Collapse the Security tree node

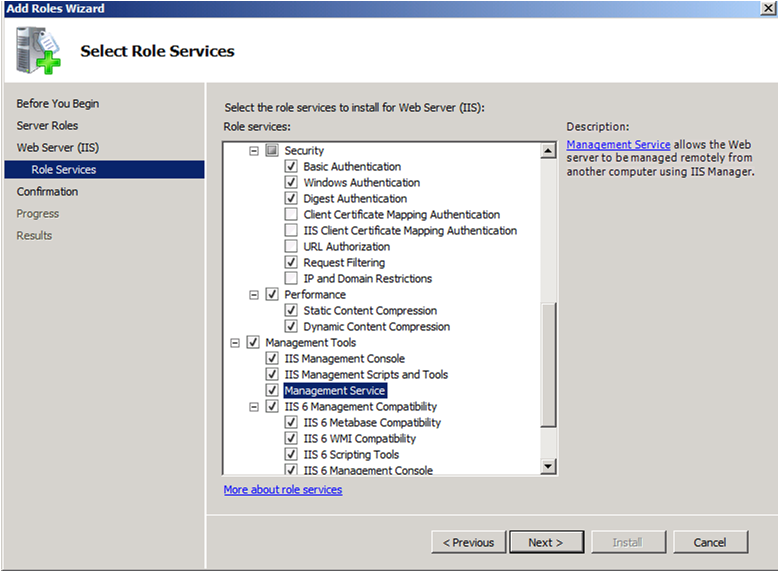[254, 151]
